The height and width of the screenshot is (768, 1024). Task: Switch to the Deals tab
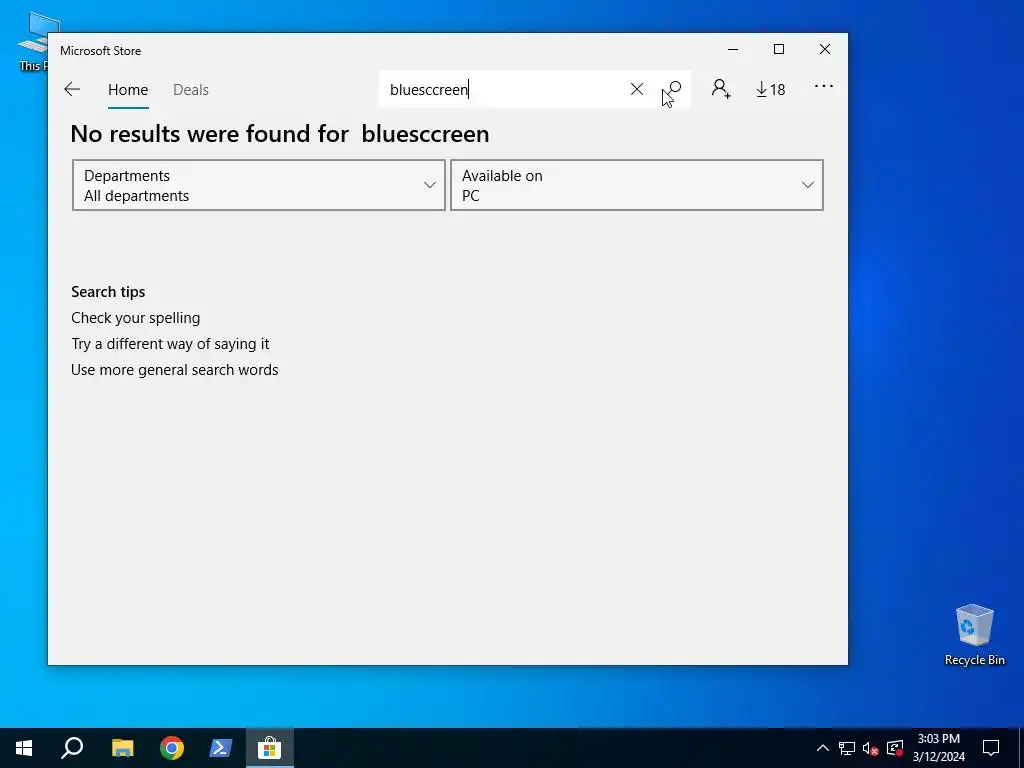click(x=191, y=90)
